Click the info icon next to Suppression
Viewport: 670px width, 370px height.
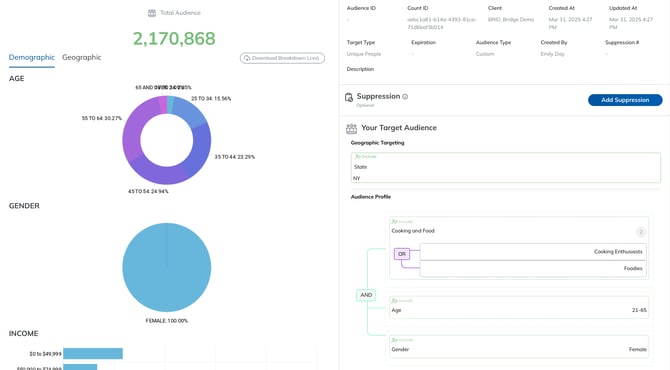point(405,97)
